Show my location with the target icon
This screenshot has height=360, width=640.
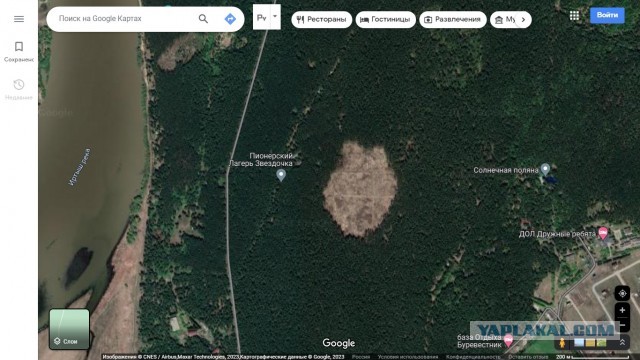coord(622,293)
